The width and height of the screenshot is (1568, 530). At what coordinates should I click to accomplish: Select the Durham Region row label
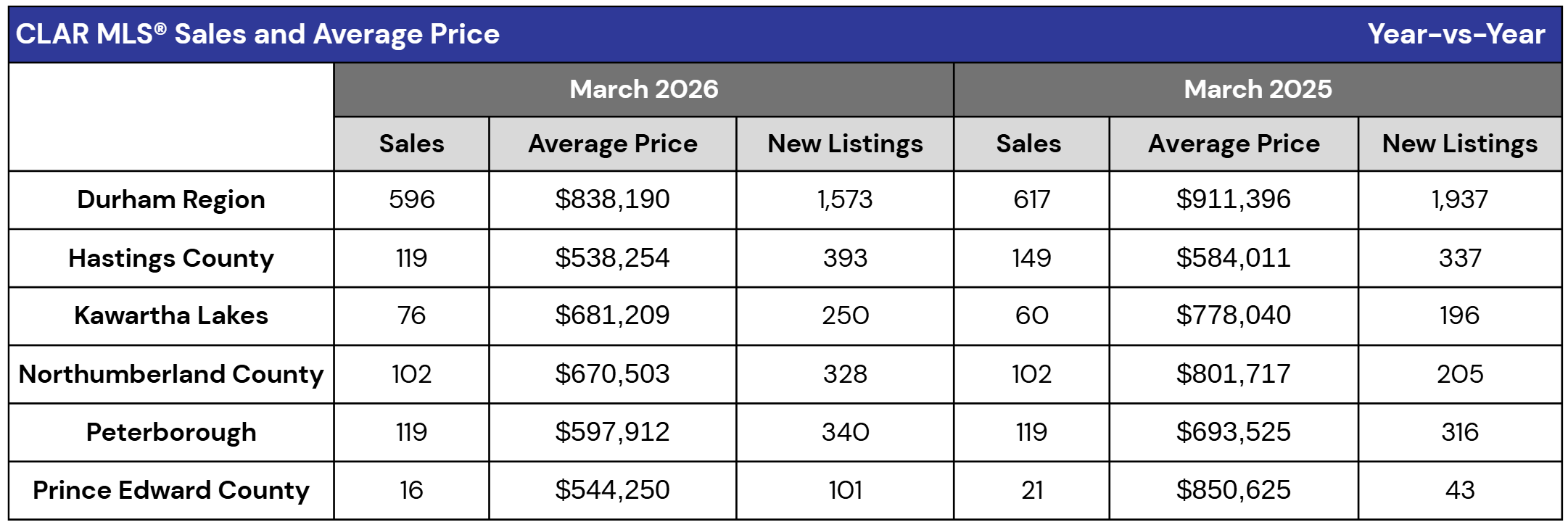tap(171, 199)
